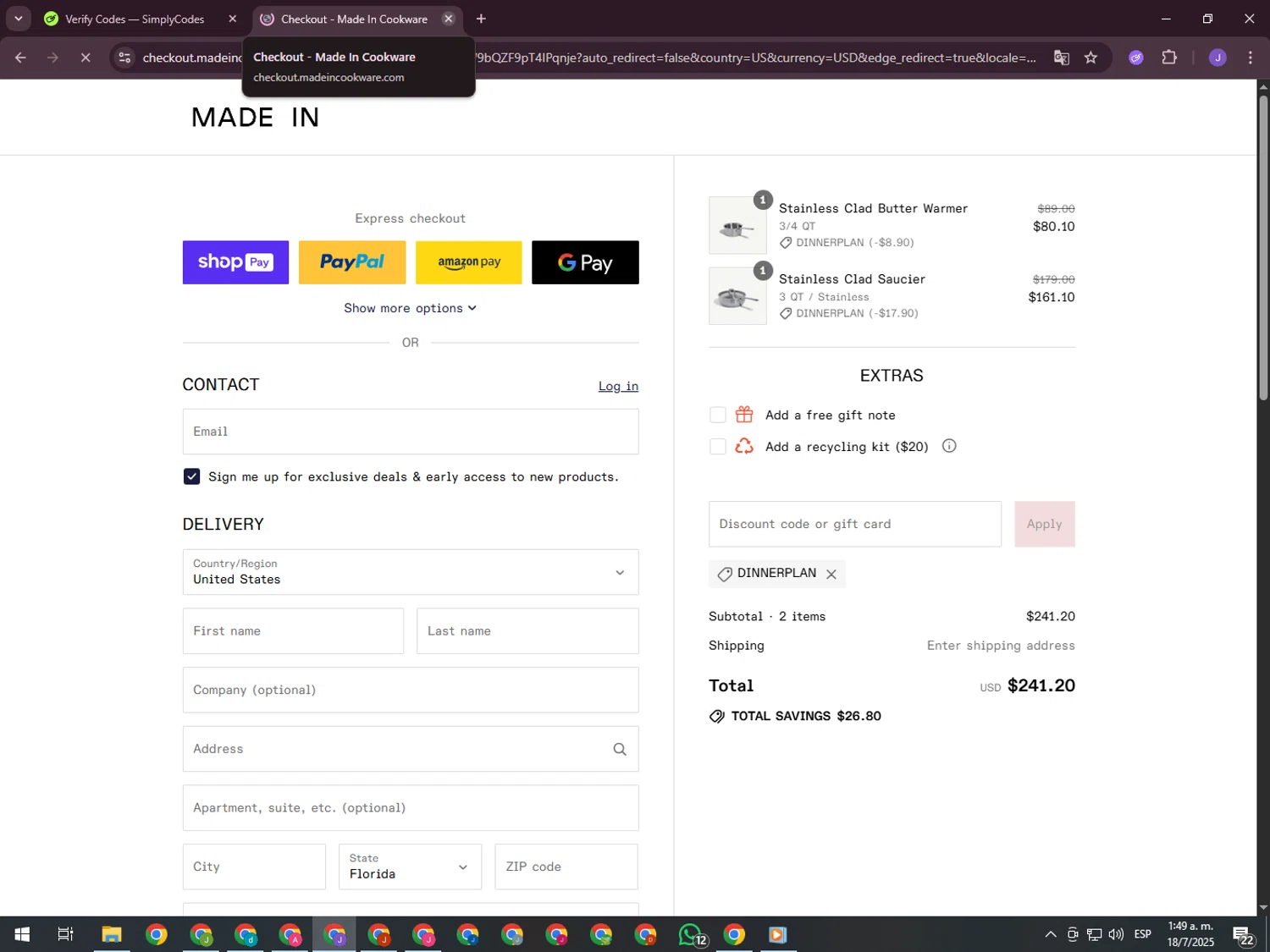Click the Meet Now camera tray icon
1270x952 pixels.
click(x=1072, y=934)
